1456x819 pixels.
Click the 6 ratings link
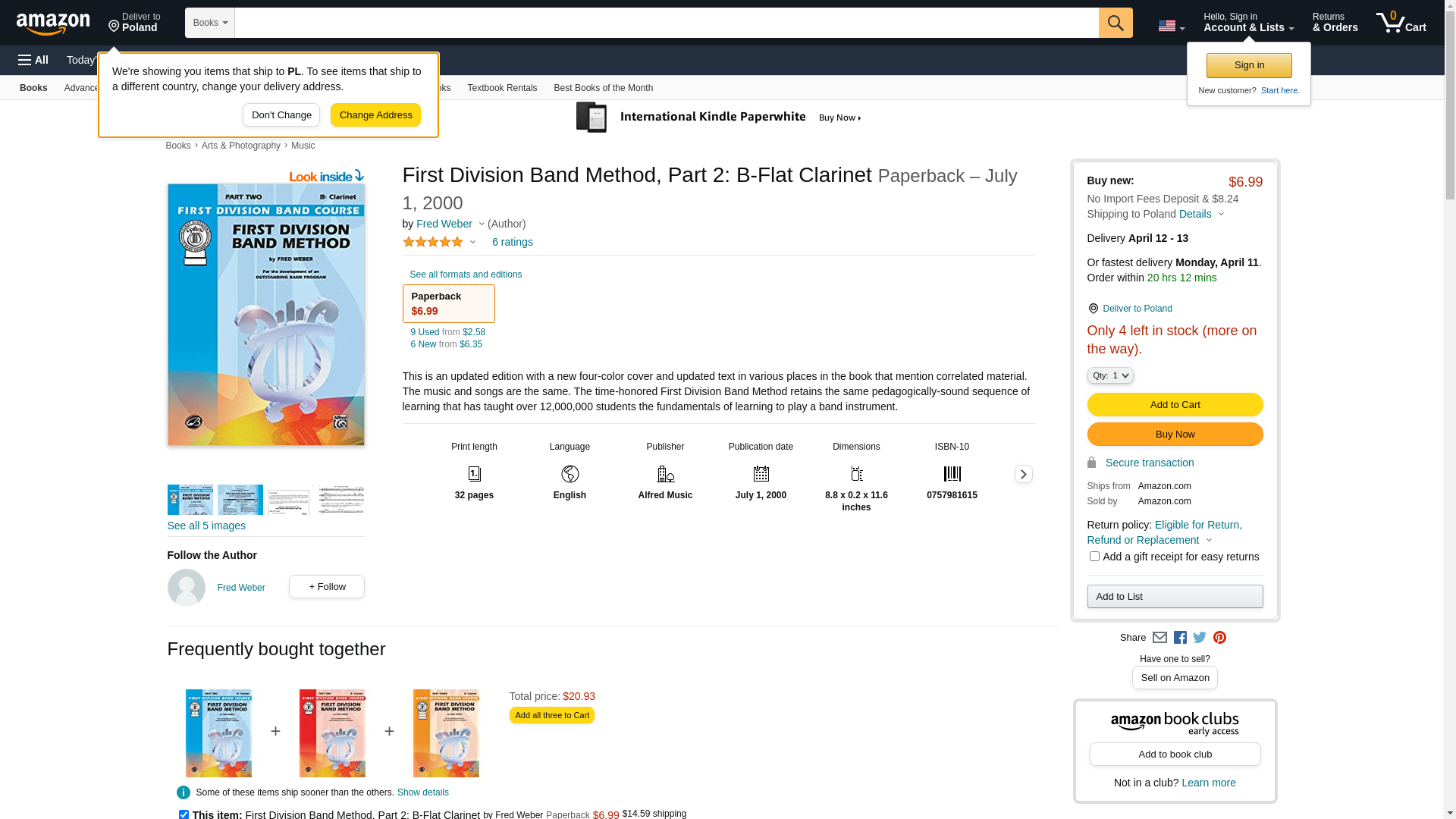click(x=512, y=242)
